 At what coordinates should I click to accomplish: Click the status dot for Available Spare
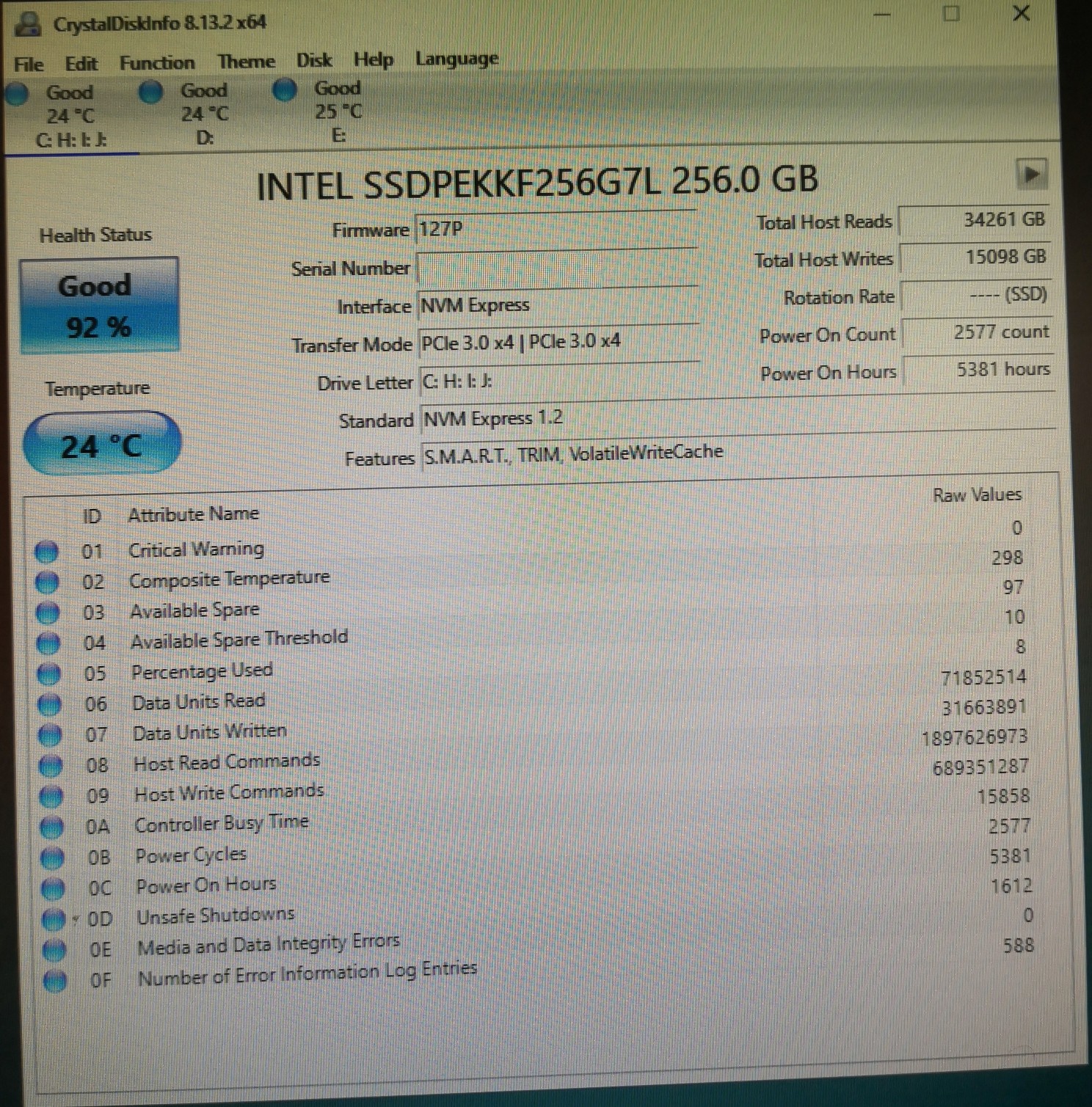48,613
